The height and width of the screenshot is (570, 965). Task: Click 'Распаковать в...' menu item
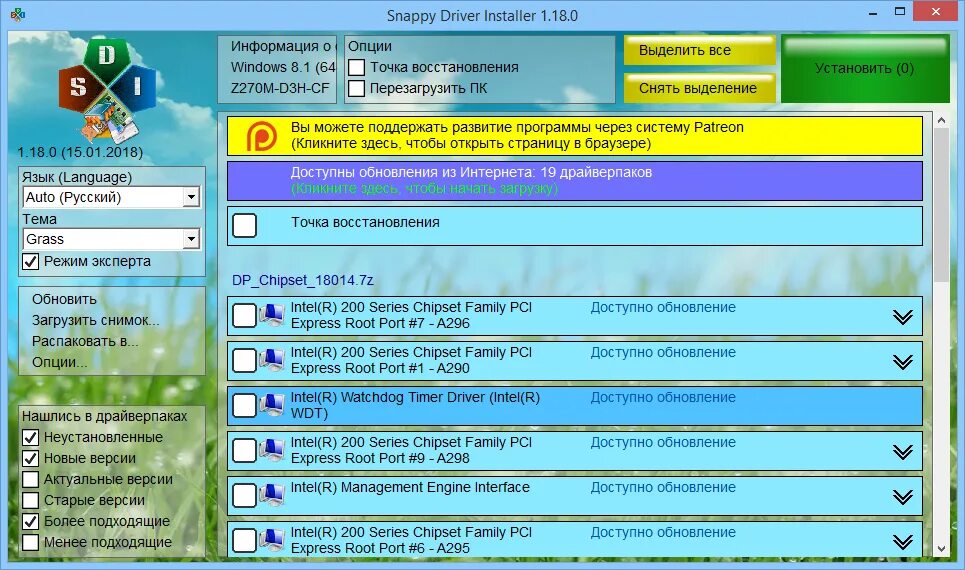[x=85, y=341]
